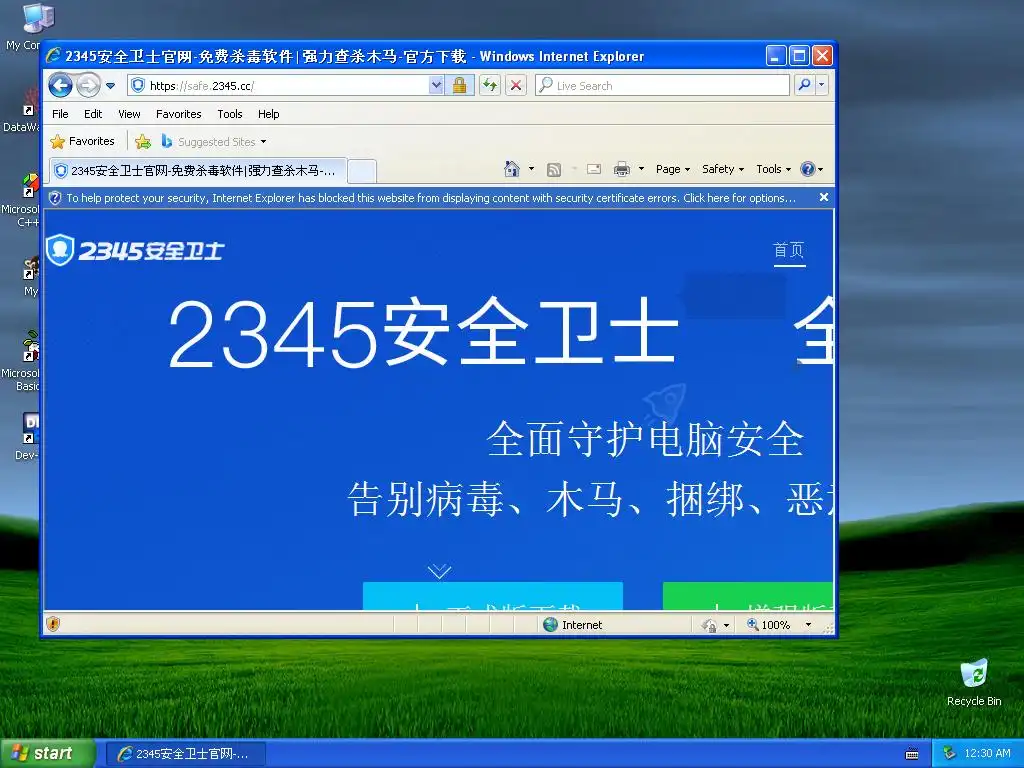
Task: Click the Forward navigation arrow
Action: click(88, 85)
